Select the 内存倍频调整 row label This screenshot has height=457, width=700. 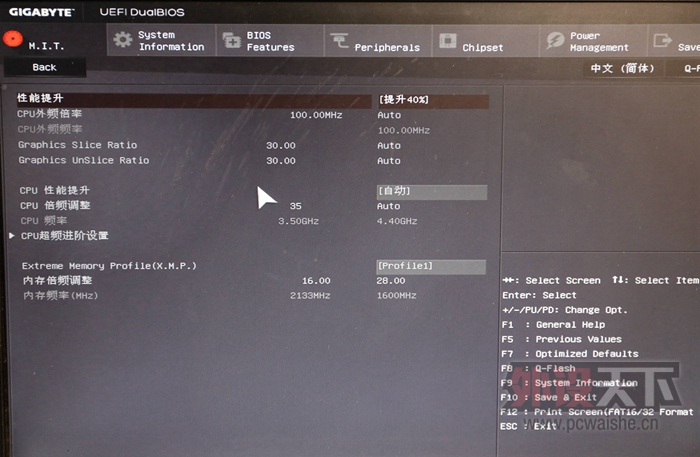pyautogui.click(x=58, y=280)
